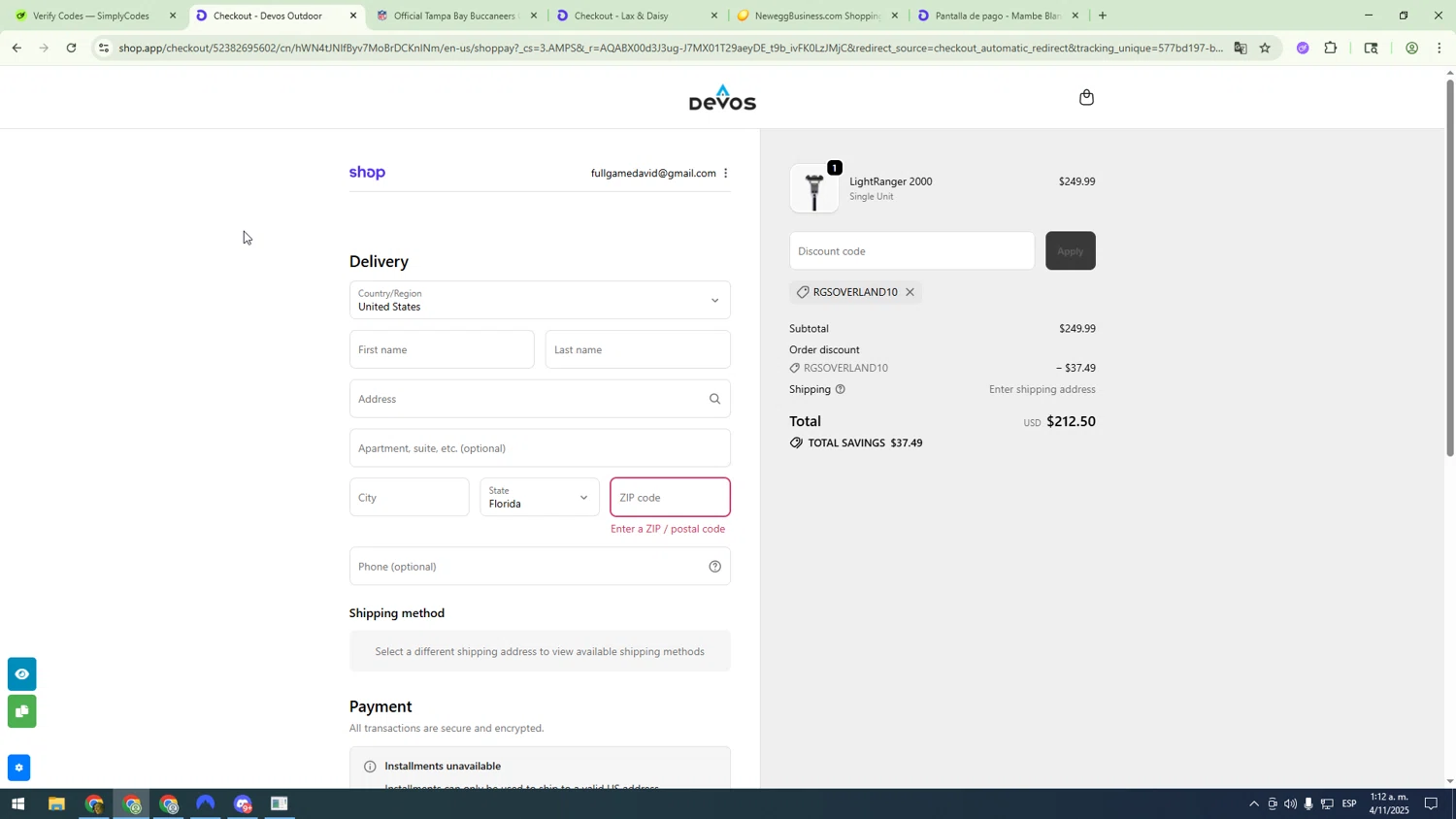Switch to Official Tampa Bay Buccaneers tab
Screen dimensions: 1456x819
[x=454, y=16]
